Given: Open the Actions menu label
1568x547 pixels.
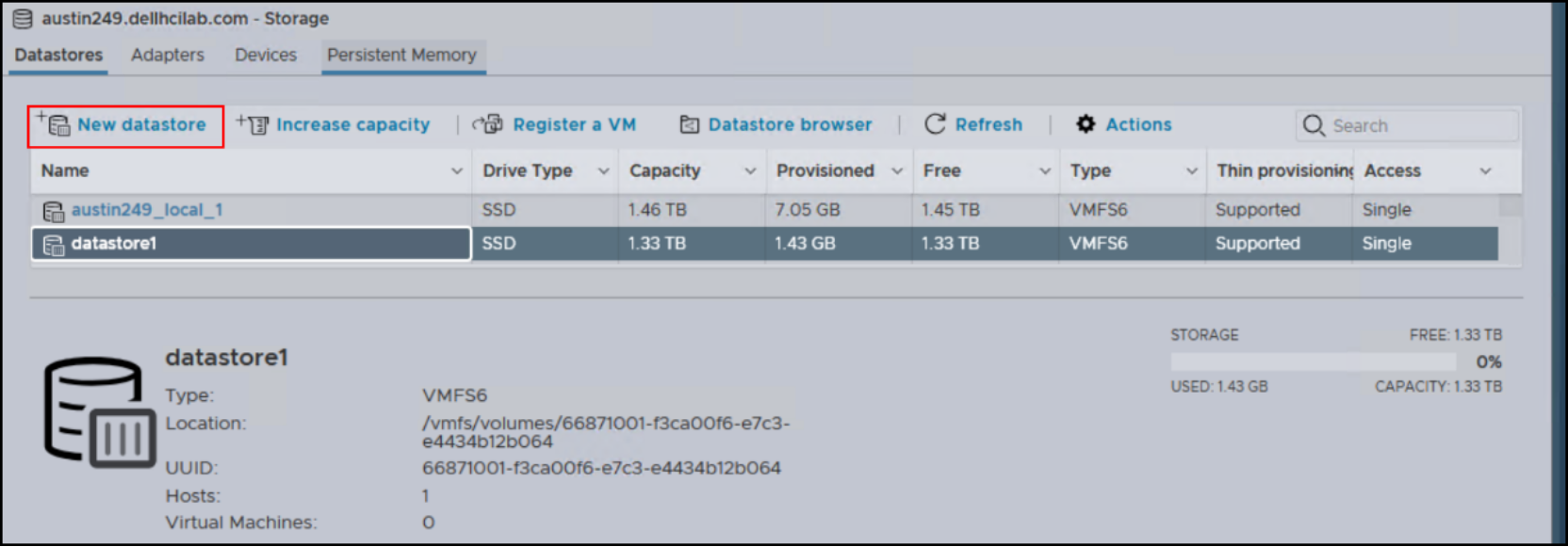Looking at the screenshot, I should (1138, 124).
